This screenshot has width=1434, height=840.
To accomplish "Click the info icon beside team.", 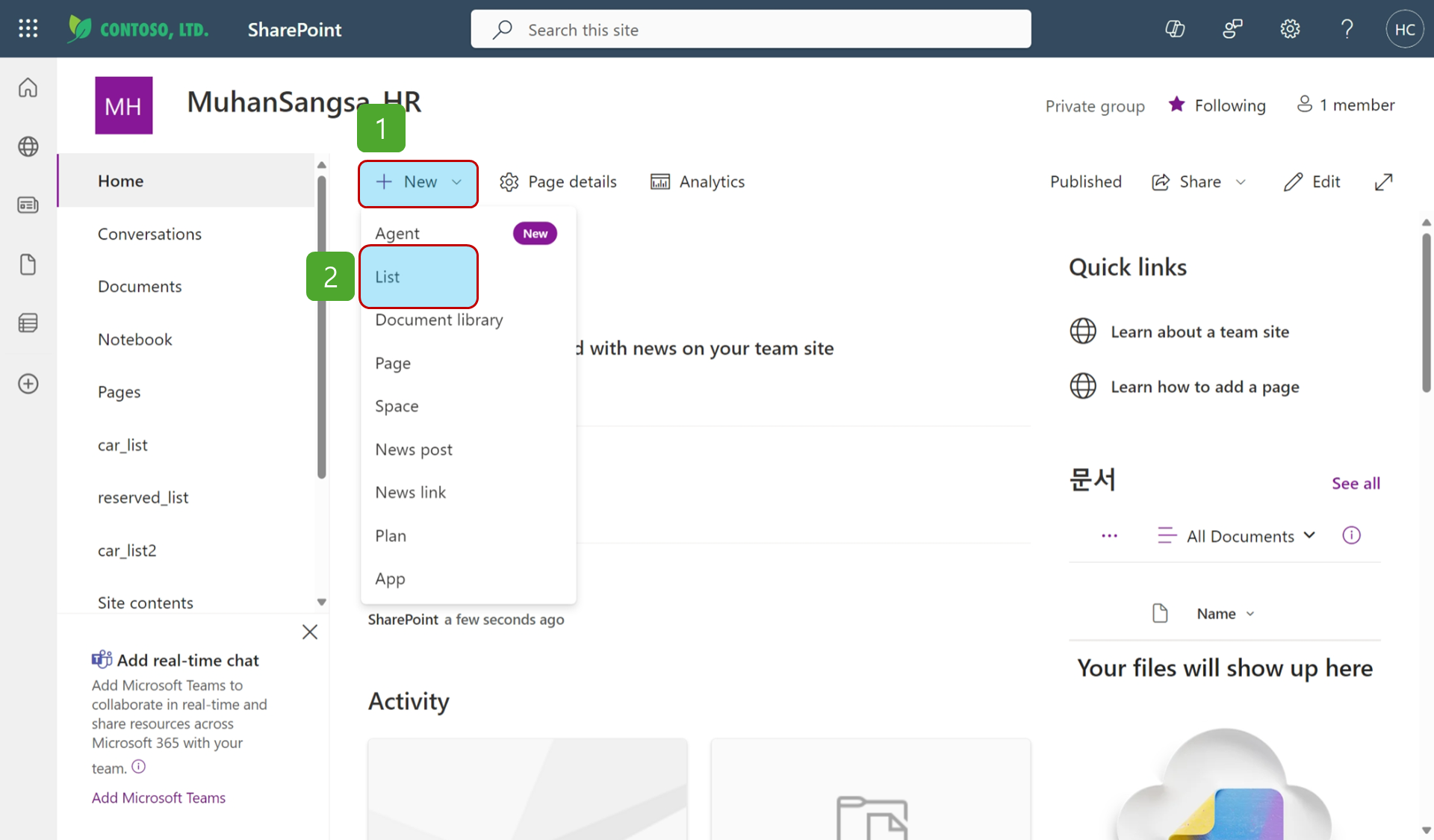I will pos(139,766).
